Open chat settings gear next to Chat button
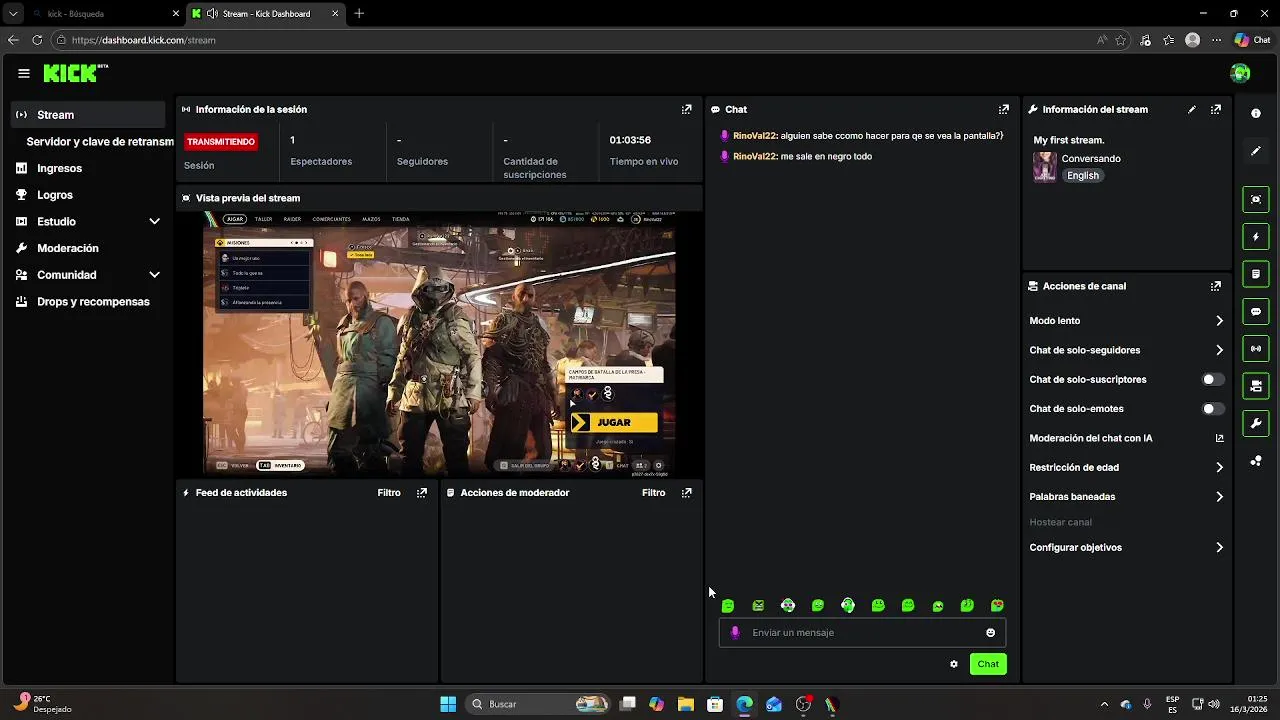 (x=953, y=664)
